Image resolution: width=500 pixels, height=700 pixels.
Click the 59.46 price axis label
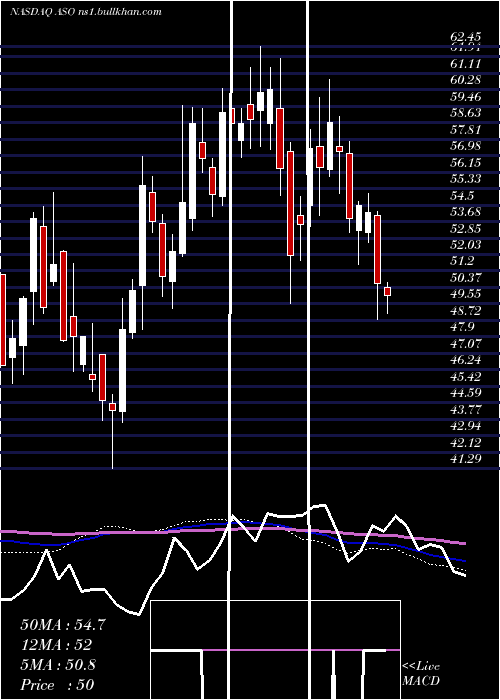coord(466,96)
